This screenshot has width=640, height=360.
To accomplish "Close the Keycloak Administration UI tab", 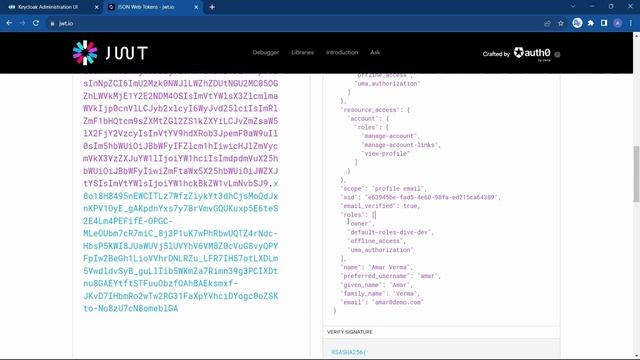I will (96, 7).
